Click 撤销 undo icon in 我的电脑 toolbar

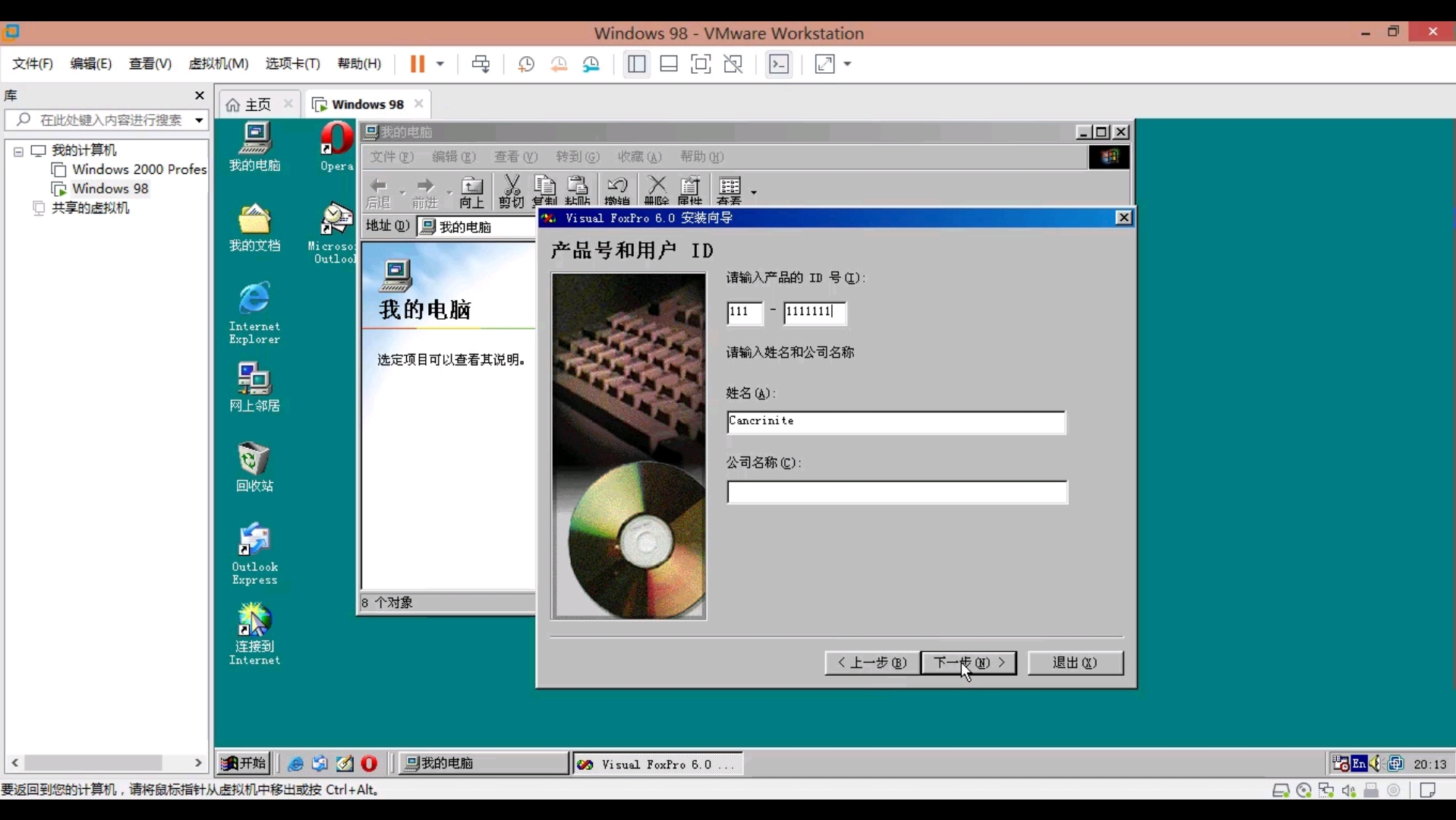pyautogui.click(x=617, y=192)
